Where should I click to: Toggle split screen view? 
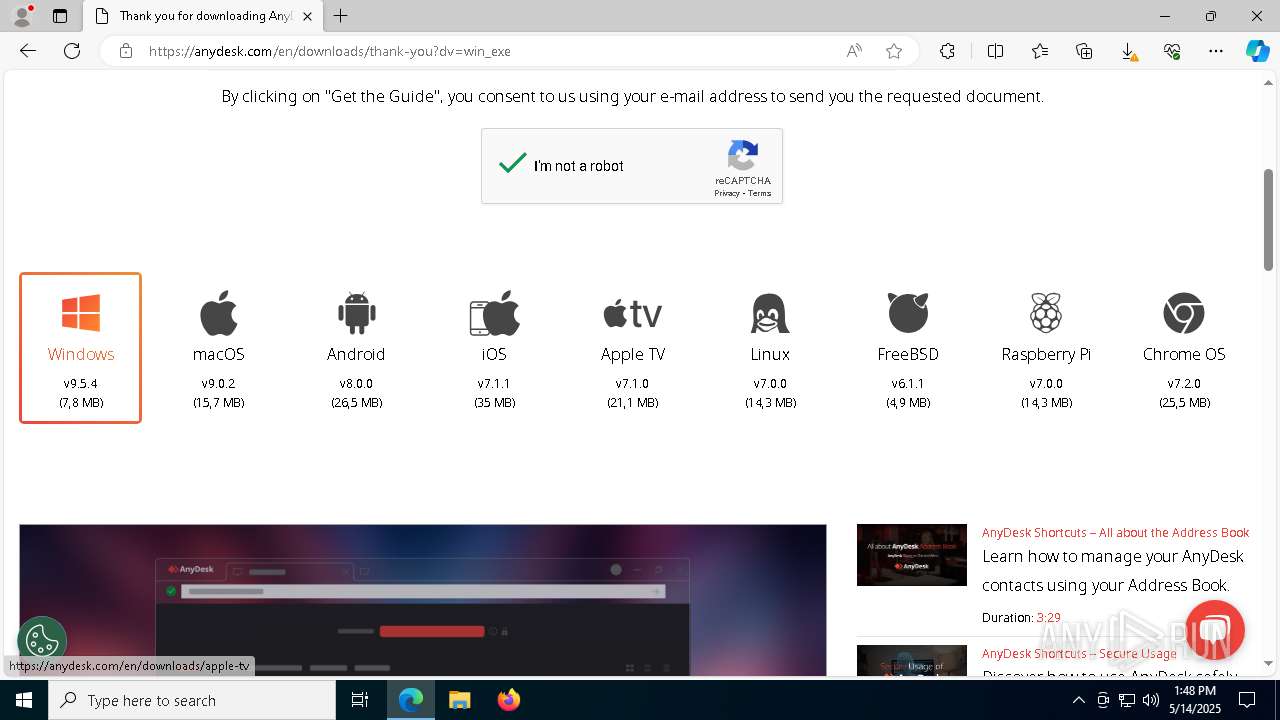click(x=995, y=51)
